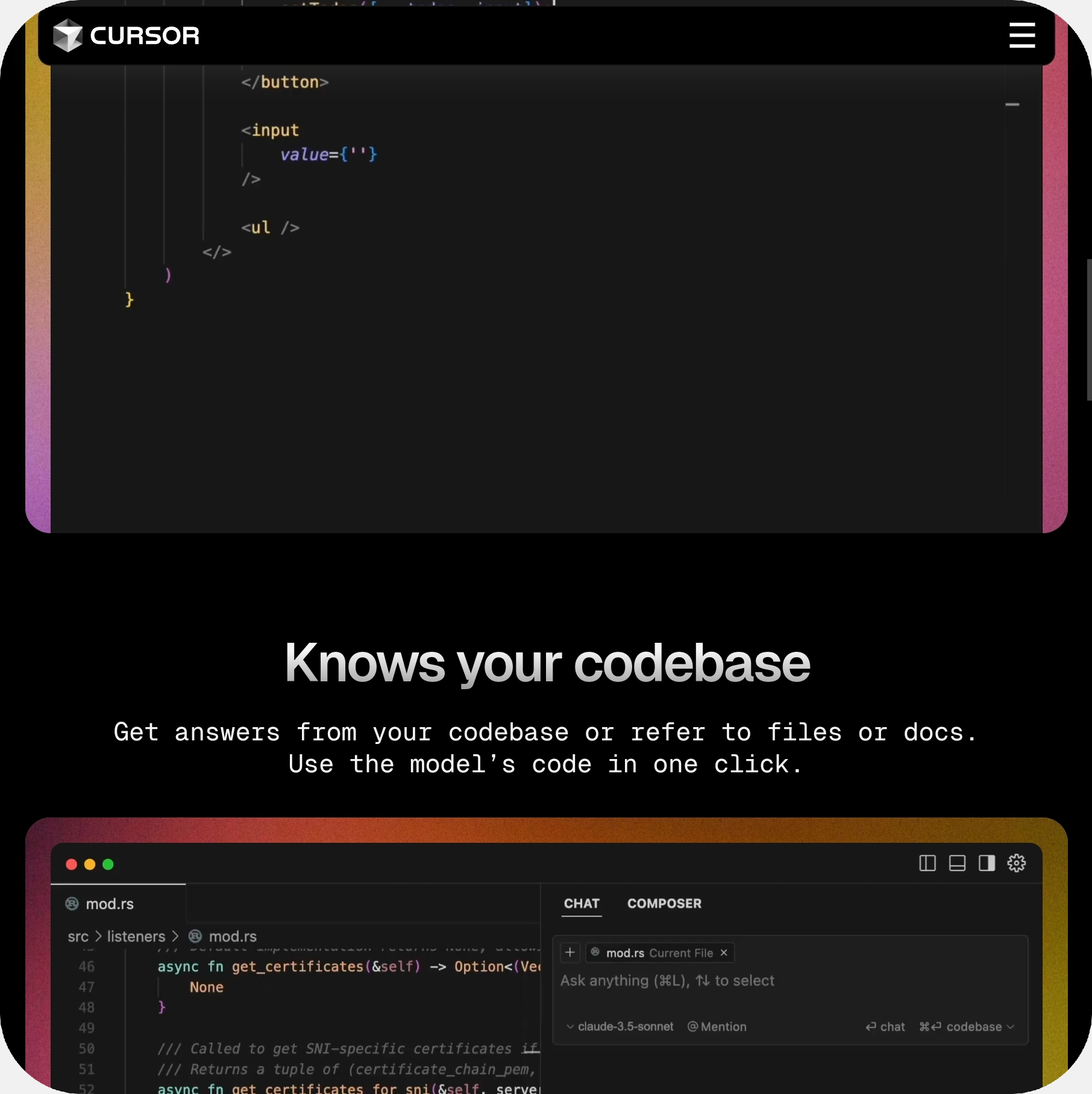1092x1094 pixels.
Task: Send message with chat button
Action: pos(885,1027)
